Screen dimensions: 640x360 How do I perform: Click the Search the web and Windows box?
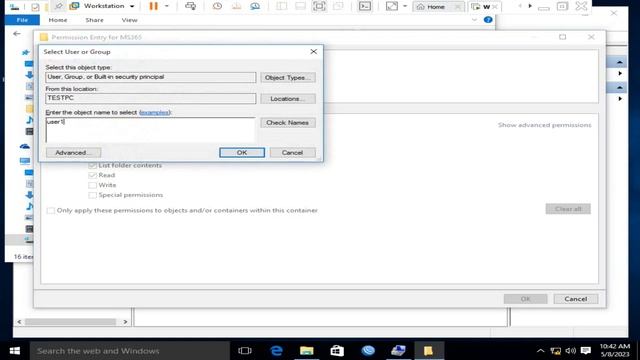coord(130,351)
